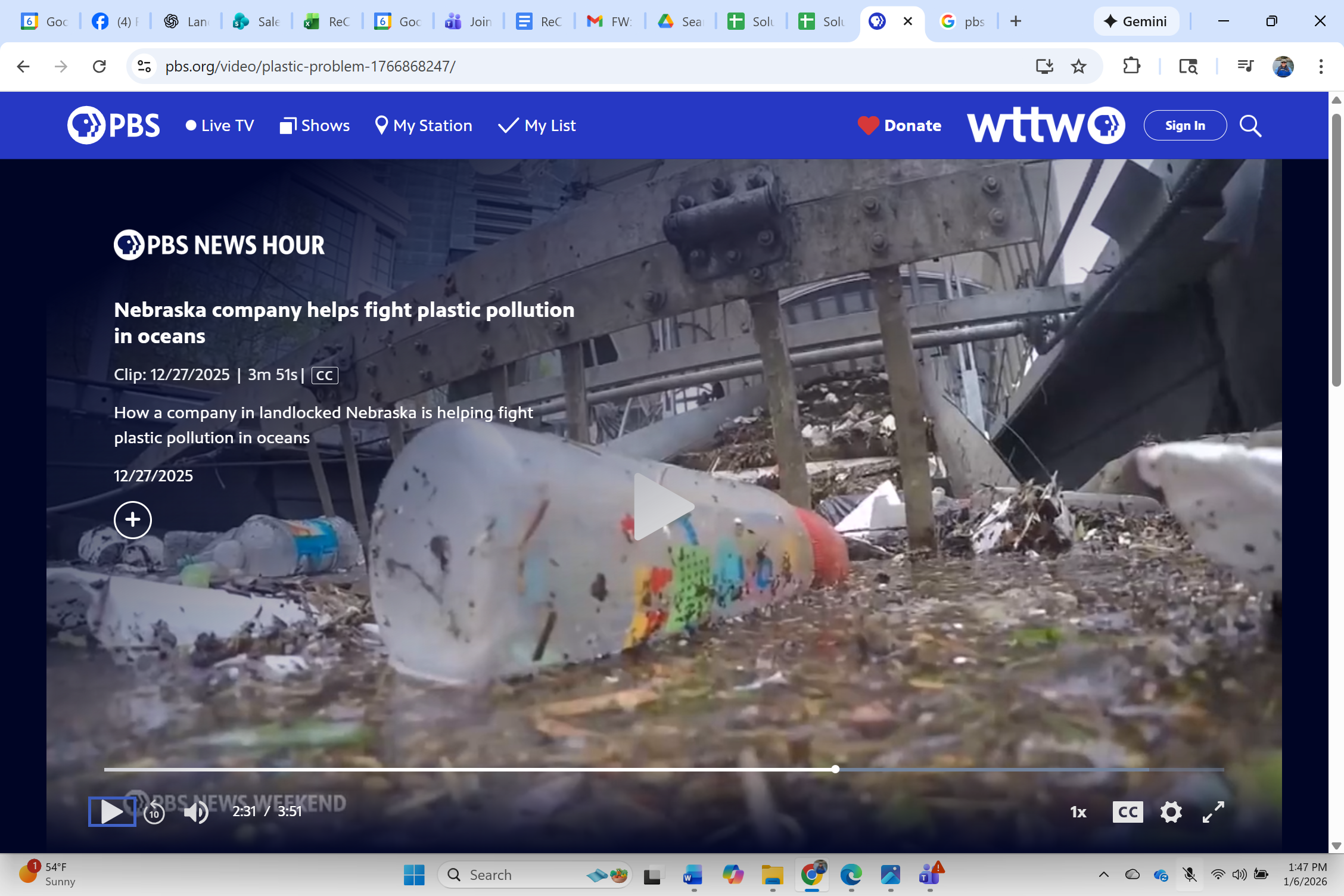Open video quality settings gear

coord(1171,811)
